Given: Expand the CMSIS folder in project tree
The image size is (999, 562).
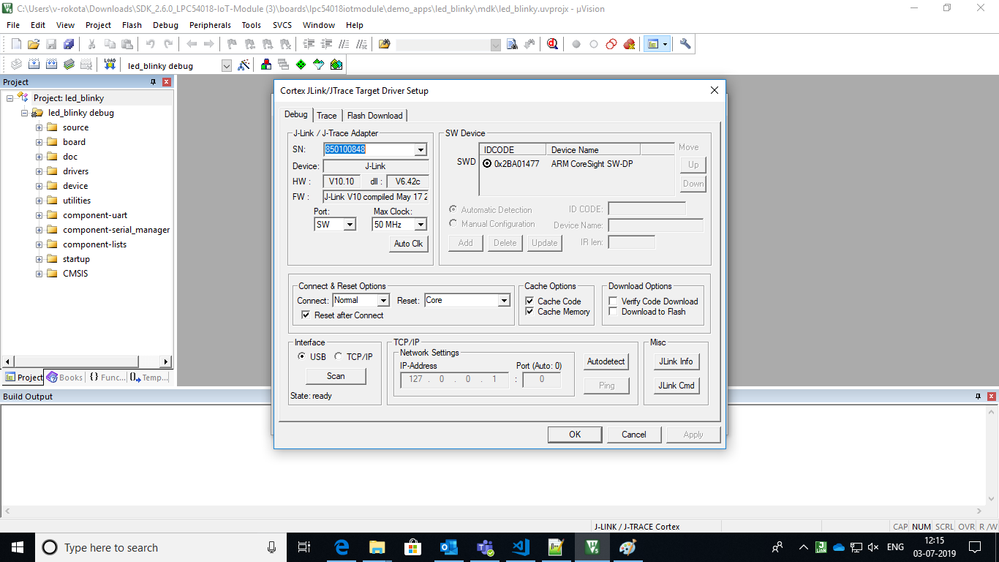Looking at the screenshot, I should (x=39, y=274).
